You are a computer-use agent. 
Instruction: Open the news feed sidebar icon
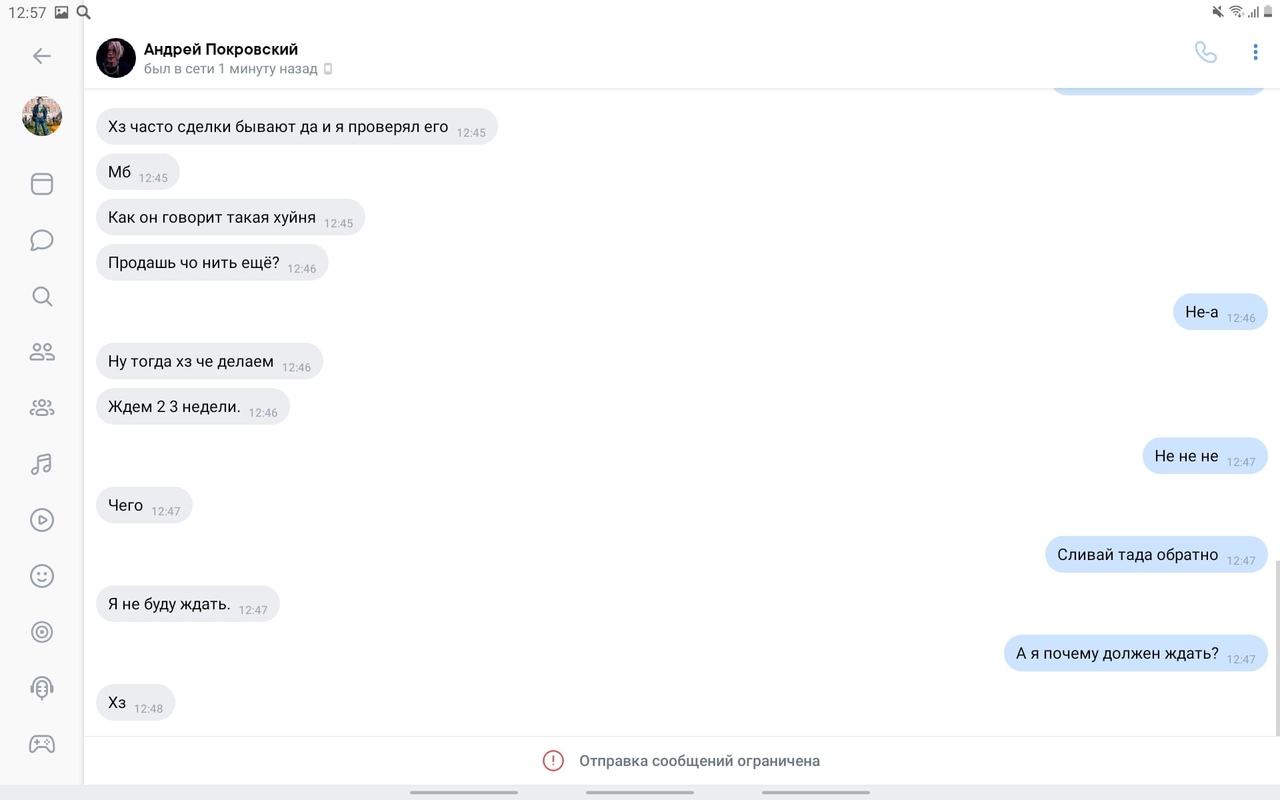coord(42,184)
